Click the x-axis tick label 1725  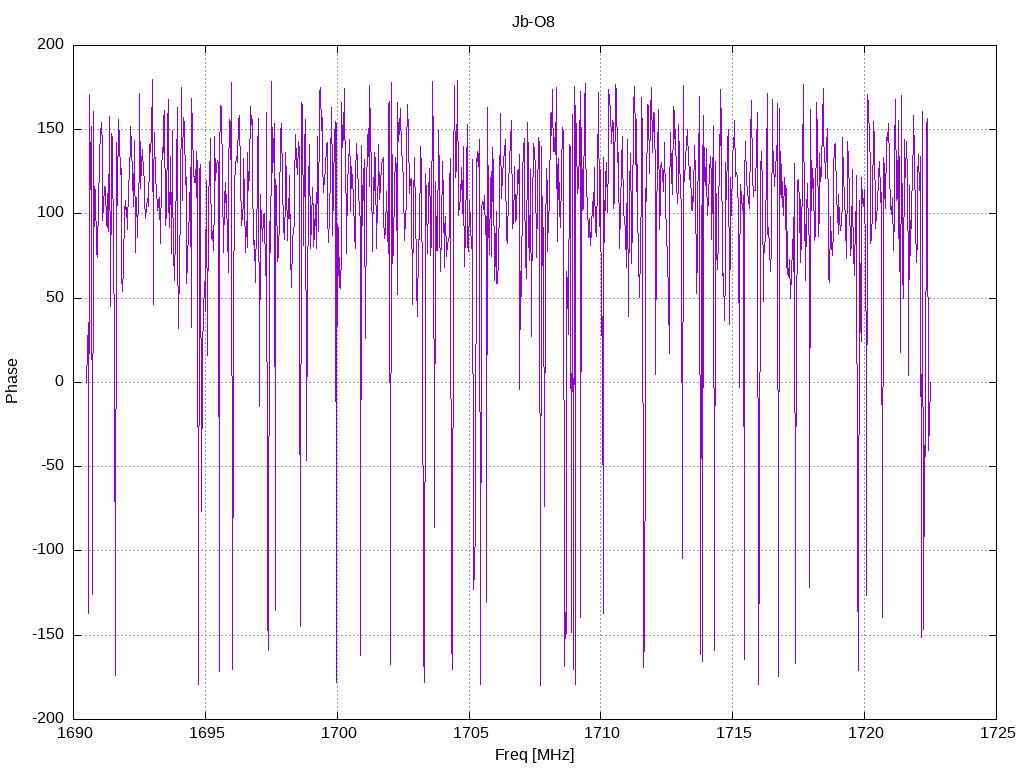pos(998,733)
